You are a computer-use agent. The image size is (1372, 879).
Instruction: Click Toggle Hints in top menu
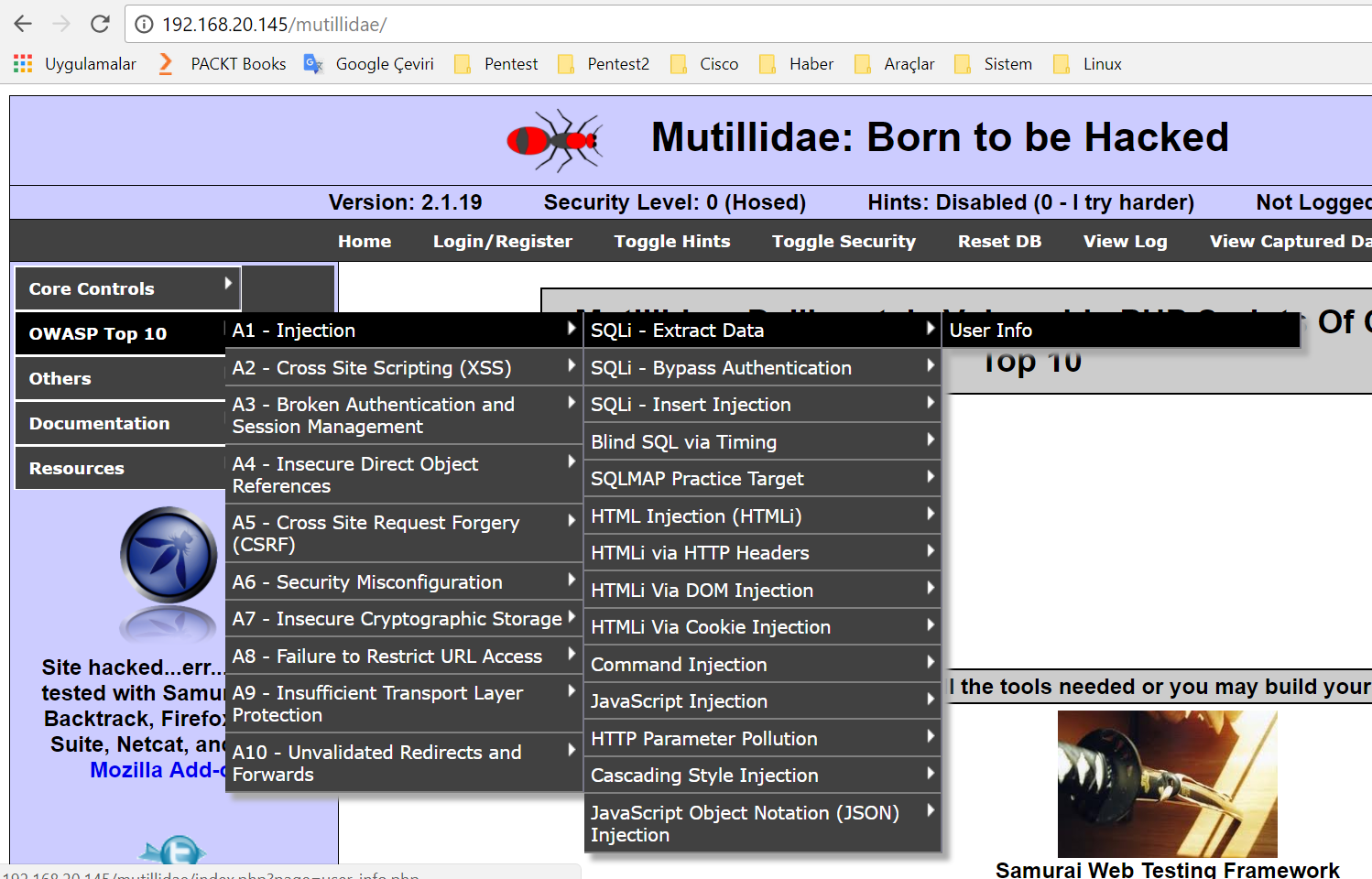click(672, 241)
